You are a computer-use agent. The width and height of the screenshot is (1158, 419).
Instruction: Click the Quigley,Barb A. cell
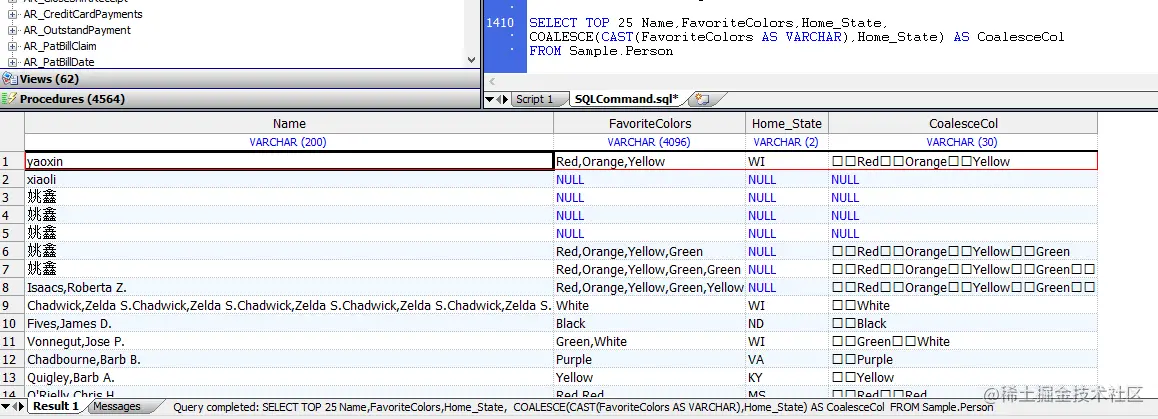[289, 378]
